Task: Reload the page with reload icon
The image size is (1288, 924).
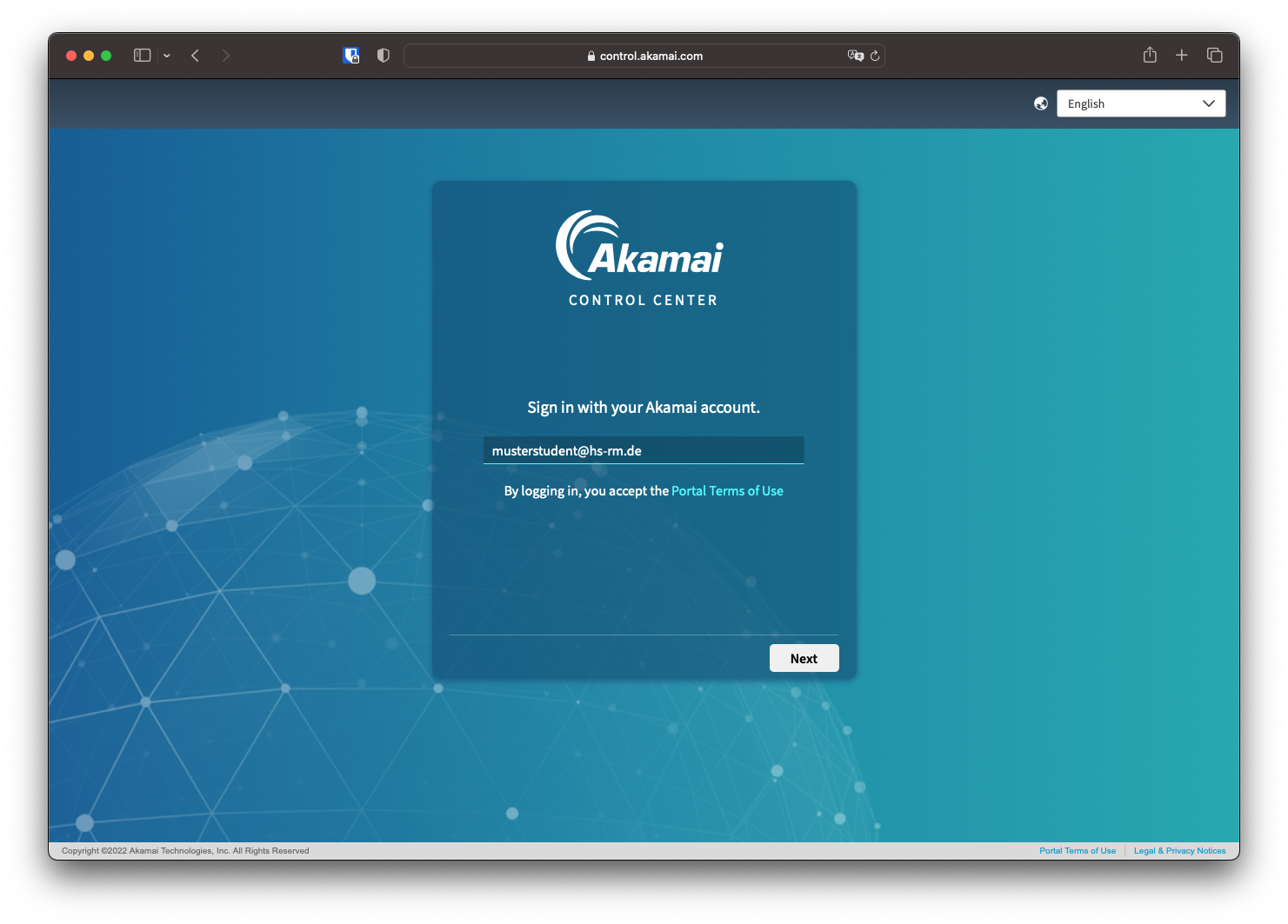Action: pos(875,56)
